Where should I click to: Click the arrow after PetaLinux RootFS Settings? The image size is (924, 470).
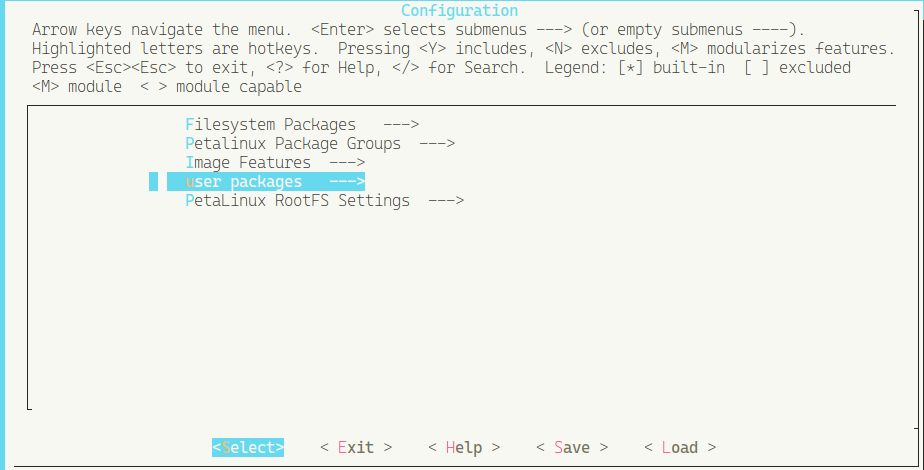pyautogui.click(x=446, y=201)
